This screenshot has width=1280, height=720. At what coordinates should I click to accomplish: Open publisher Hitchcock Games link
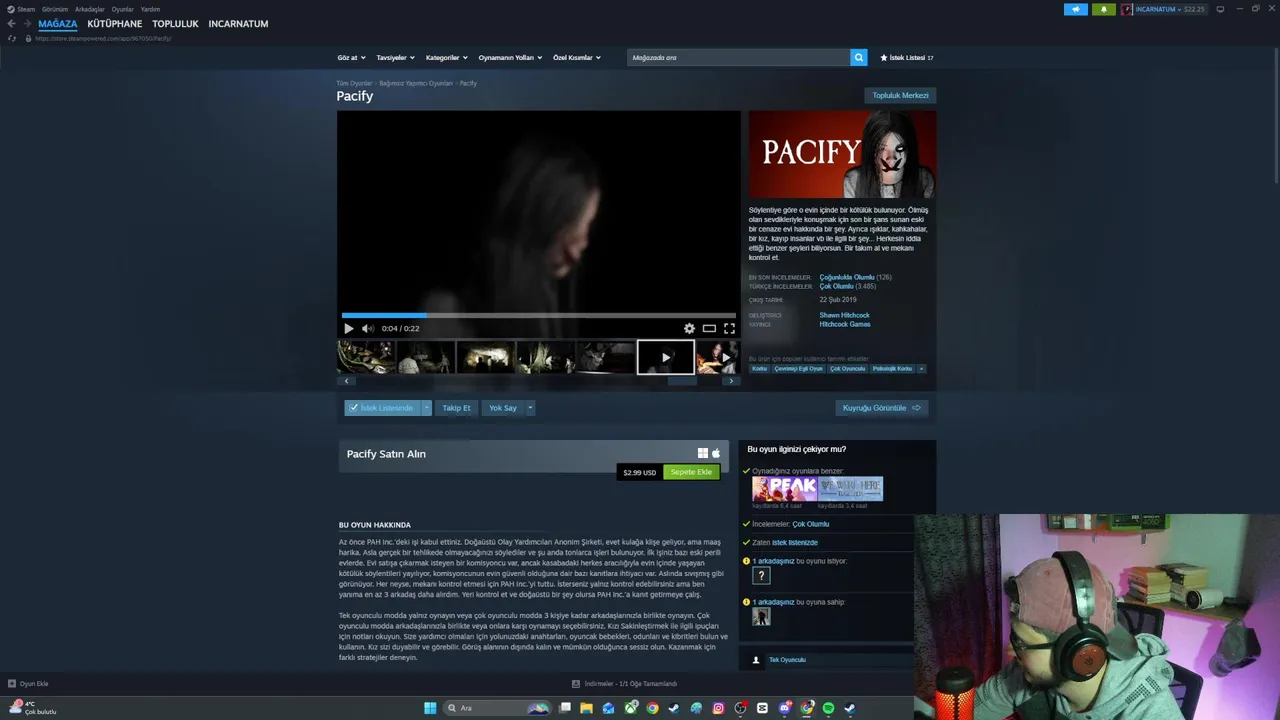pyautogui.click(x=845, y=324)
